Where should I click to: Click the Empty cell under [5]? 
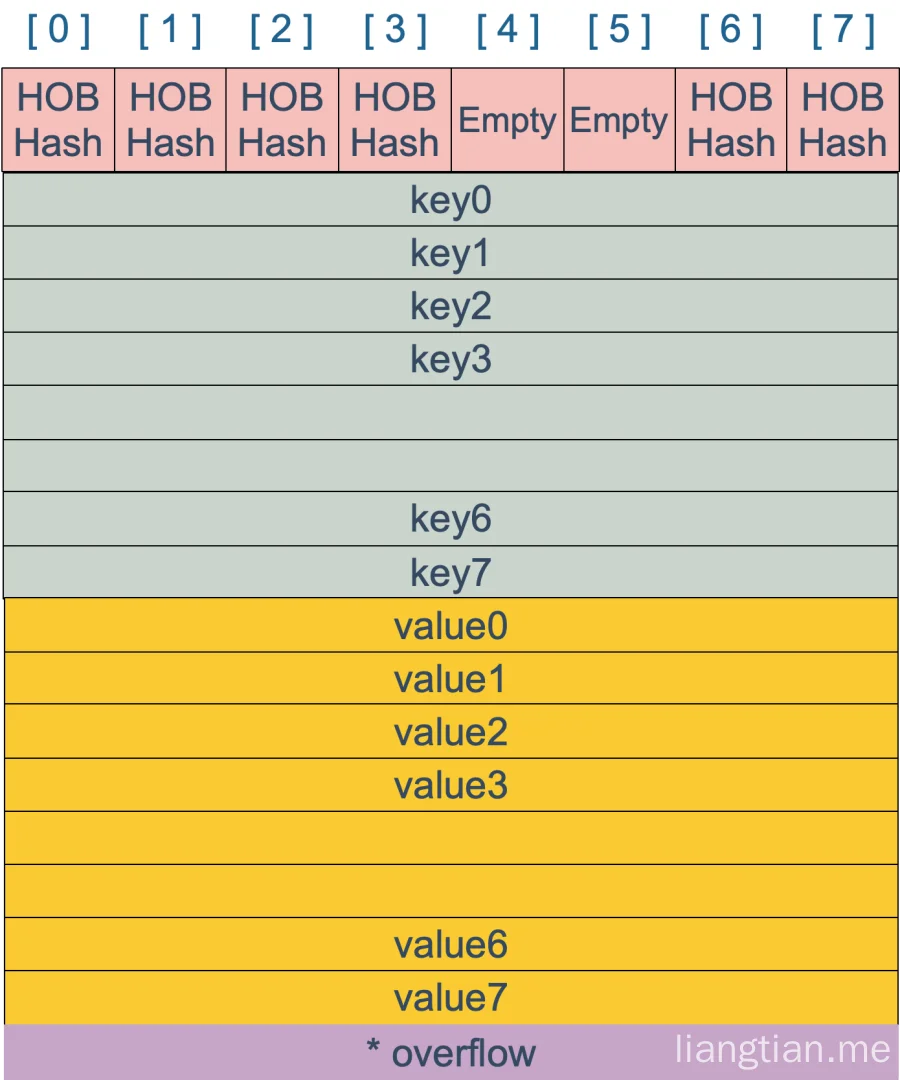tap(620, 120)
